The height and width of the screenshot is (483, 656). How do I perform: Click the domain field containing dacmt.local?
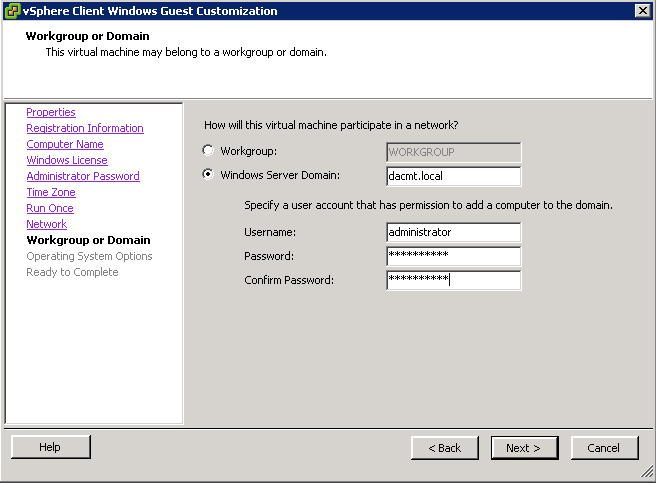[454, 176]
